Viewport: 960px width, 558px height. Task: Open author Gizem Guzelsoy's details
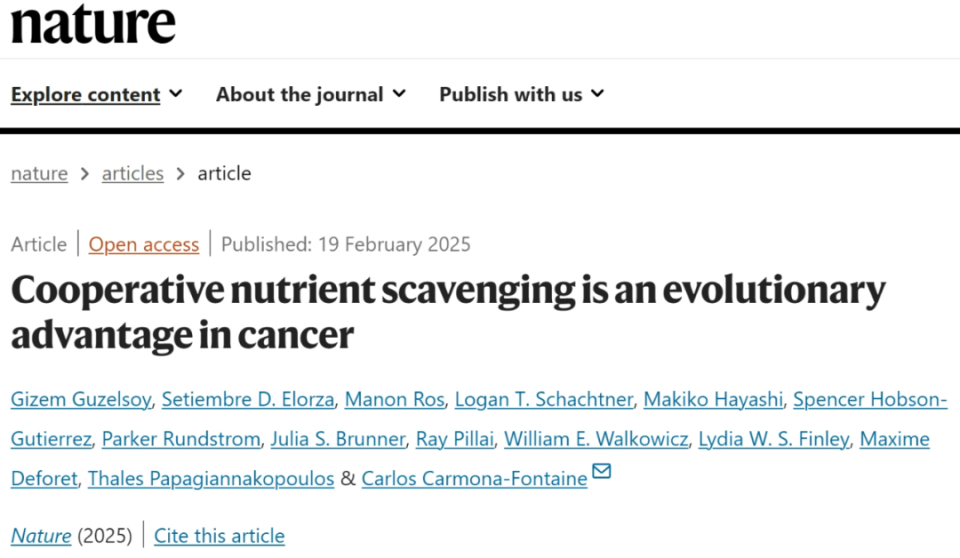click(x=81, y=400)
